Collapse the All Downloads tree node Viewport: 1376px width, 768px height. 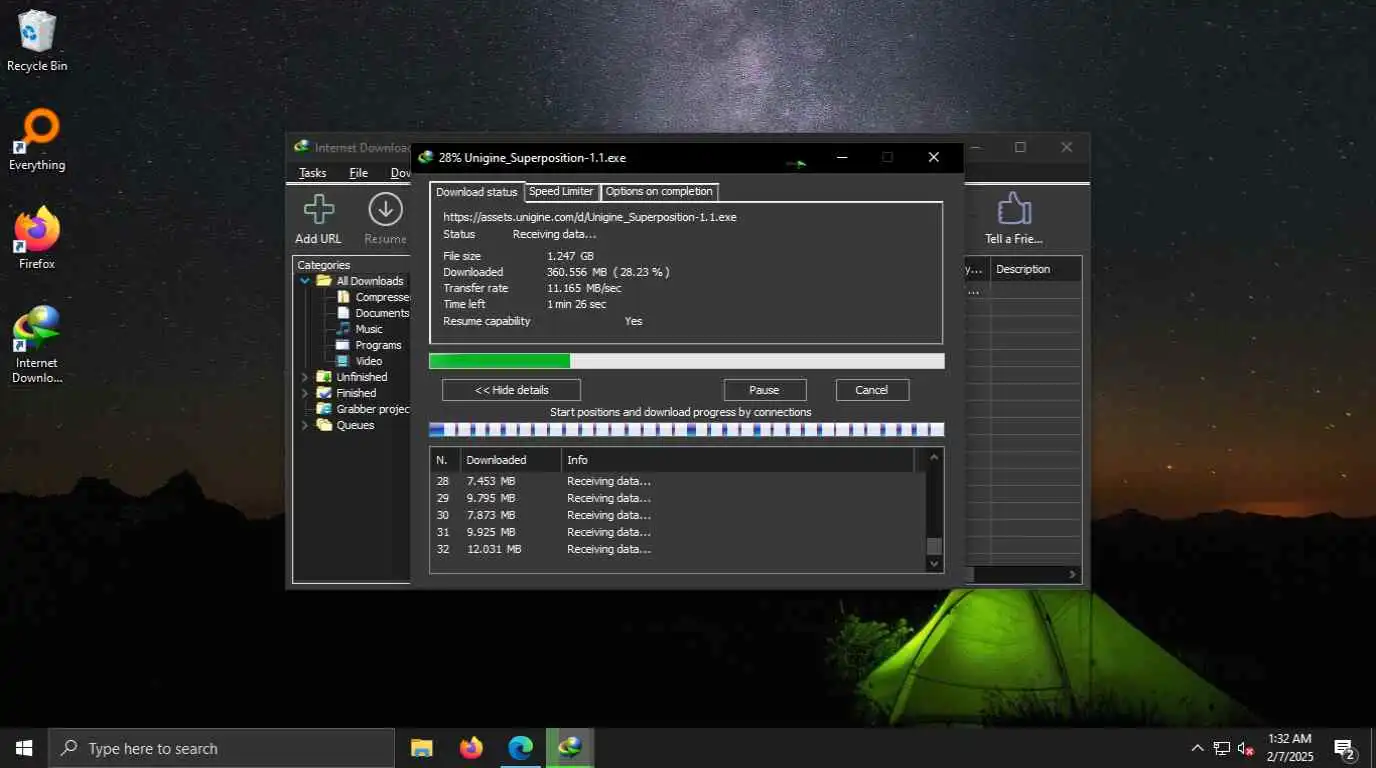click(x=305, y=281)
